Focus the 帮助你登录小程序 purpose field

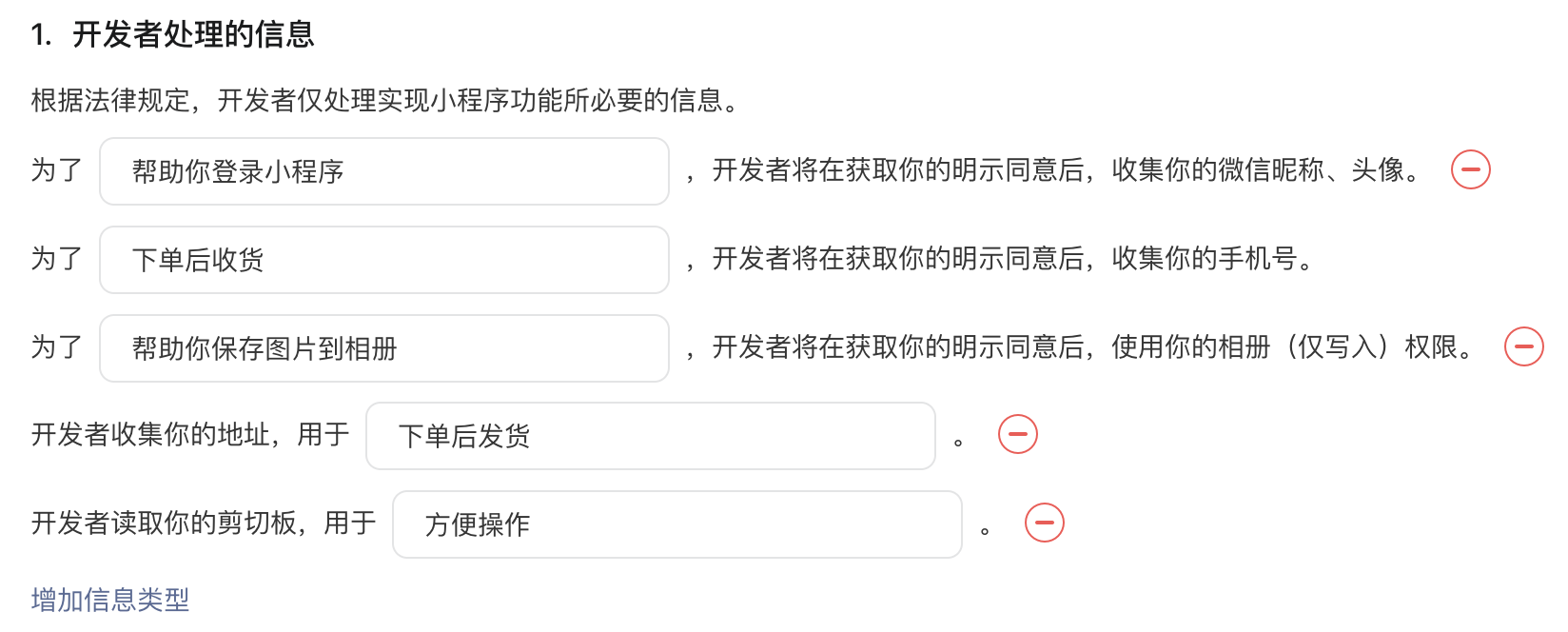pos(384,171)
